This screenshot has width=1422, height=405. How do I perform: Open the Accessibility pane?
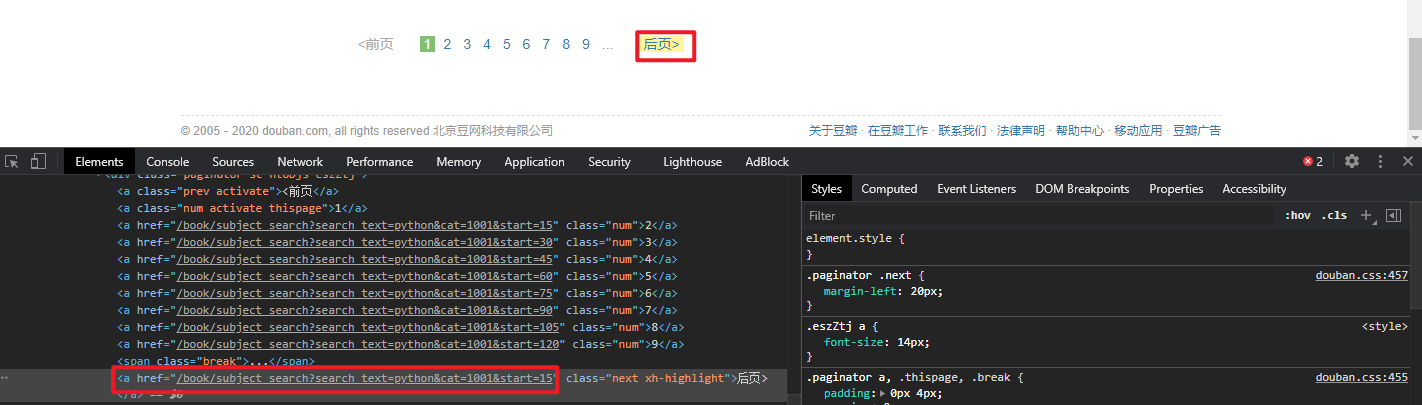coord(1254,188)
